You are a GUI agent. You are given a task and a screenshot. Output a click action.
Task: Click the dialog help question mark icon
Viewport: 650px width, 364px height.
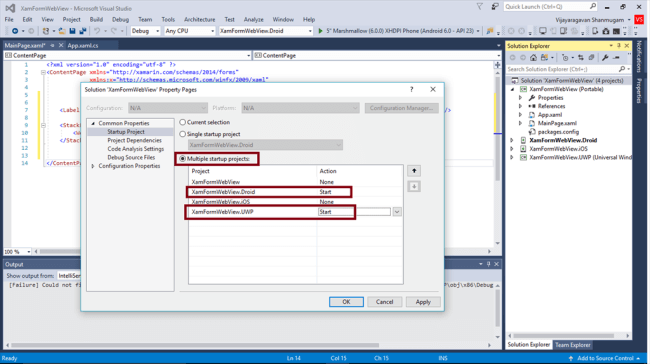pyautogui.click(x=411, y=90)
